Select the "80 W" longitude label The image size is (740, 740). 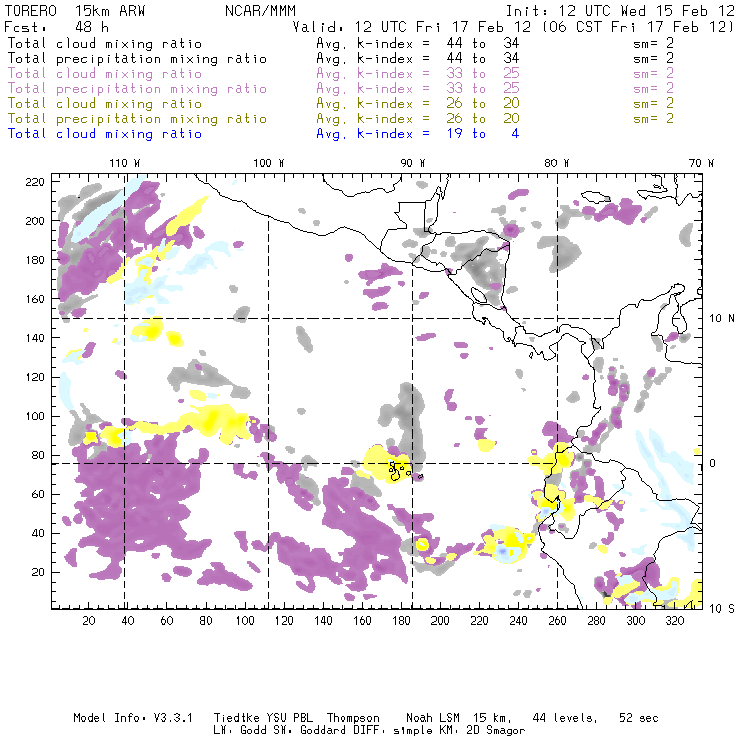click(x=557, y=163)
